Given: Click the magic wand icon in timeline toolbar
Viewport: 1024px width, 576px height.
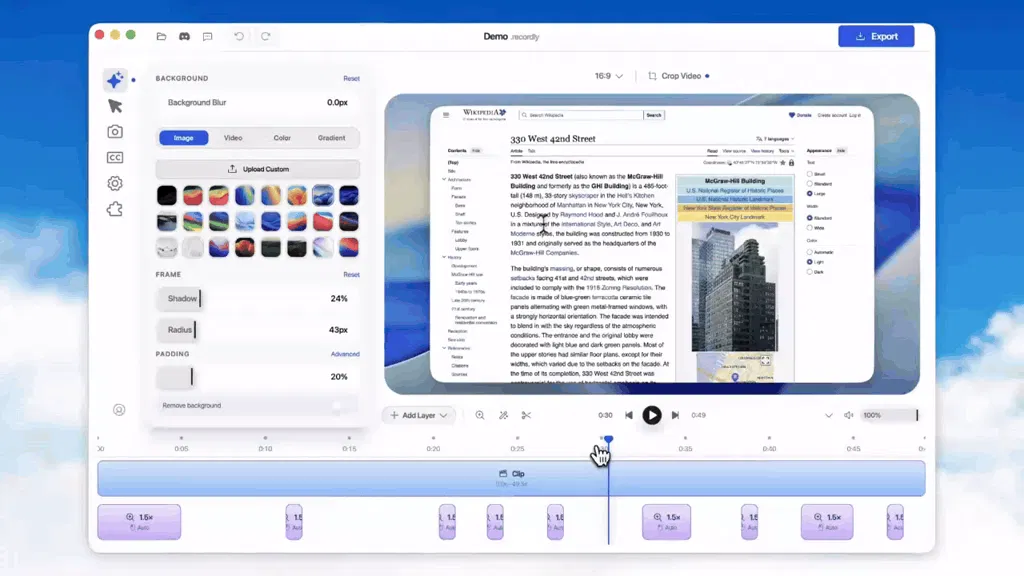Looking at the screenshot, I should [x=504, y=415].
